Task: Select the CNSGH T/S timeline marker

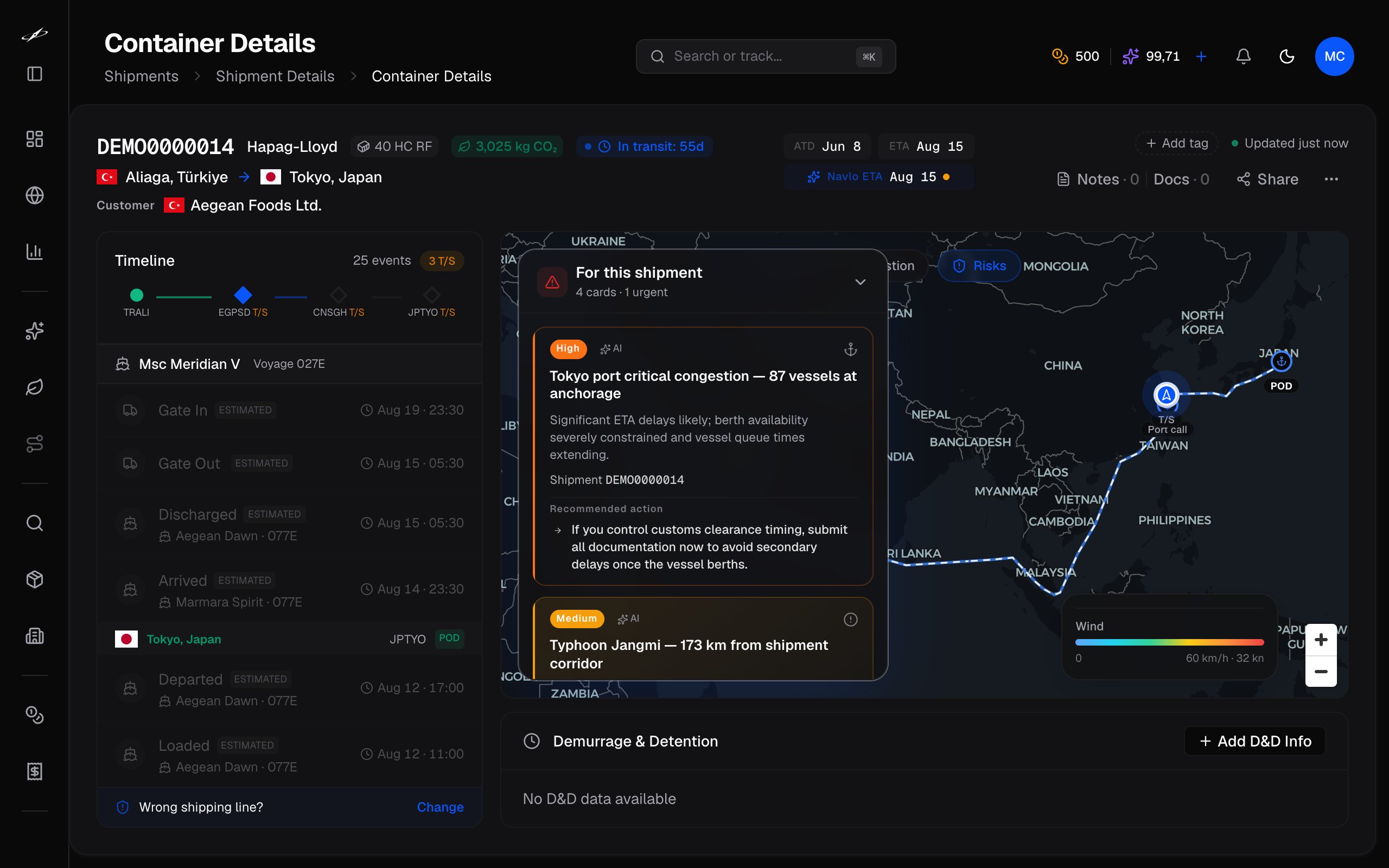Action: (339, 302)
